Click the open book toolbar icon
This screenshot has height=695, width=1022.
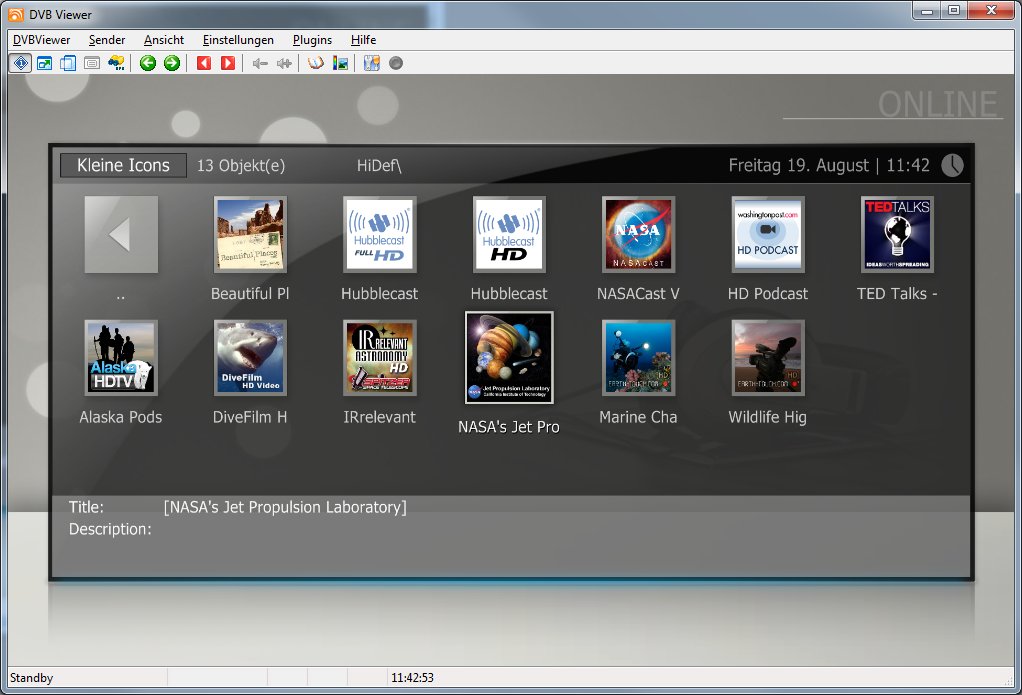tap(316, 63)
